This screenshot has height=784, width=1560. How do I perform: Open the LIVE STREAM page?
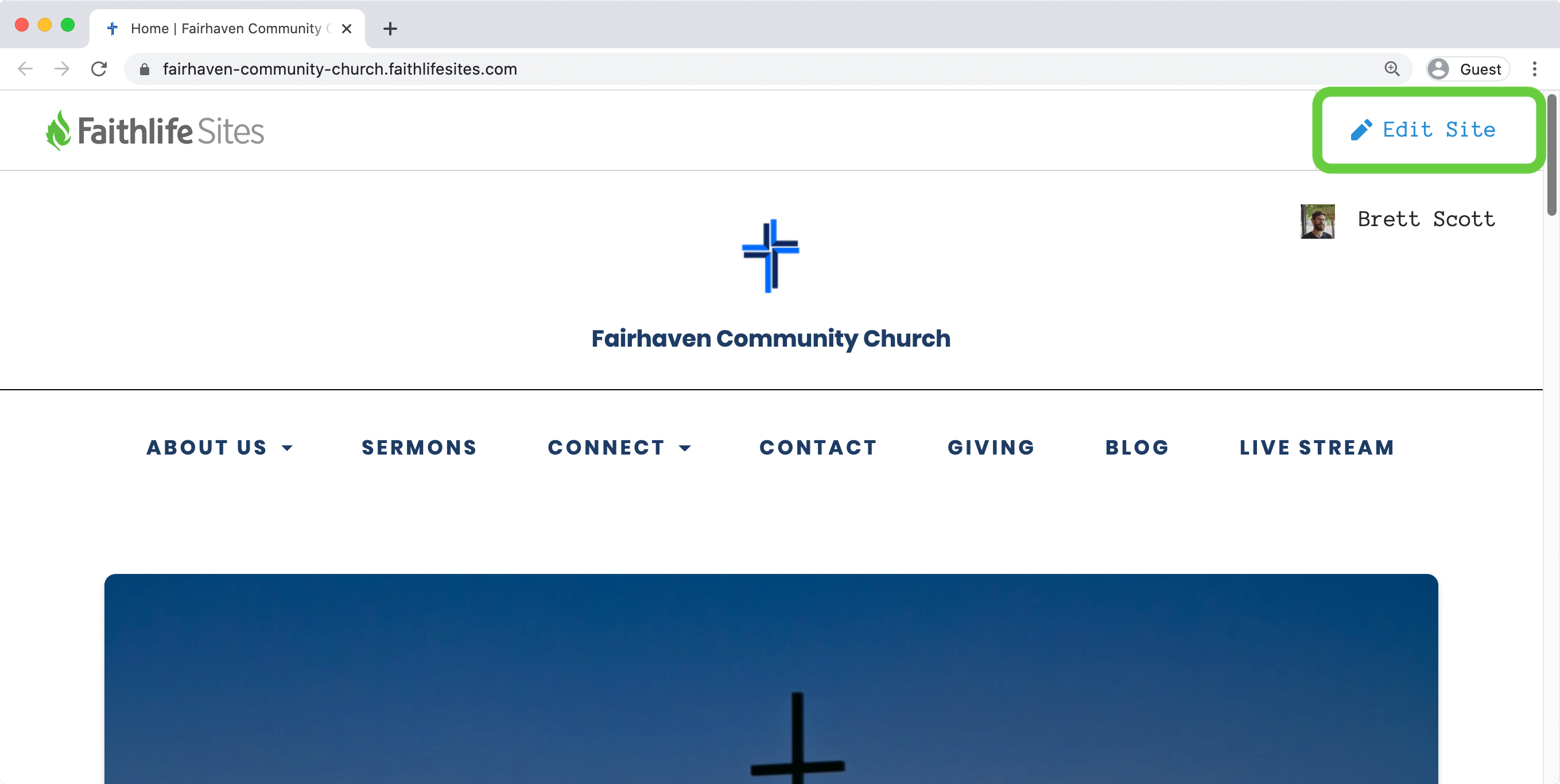(x=1317, y=448)
